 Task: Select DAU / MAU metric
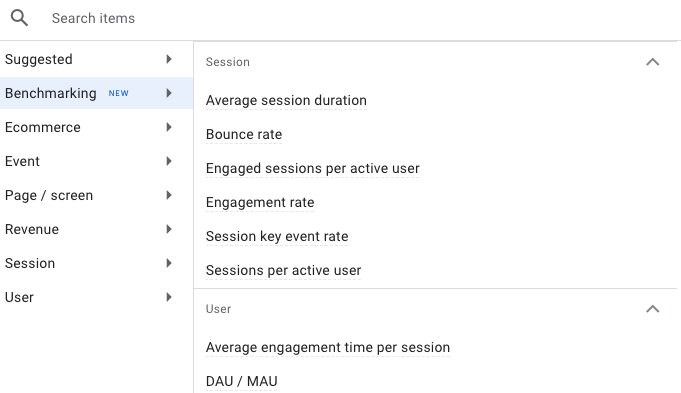(x=241, y=381)
